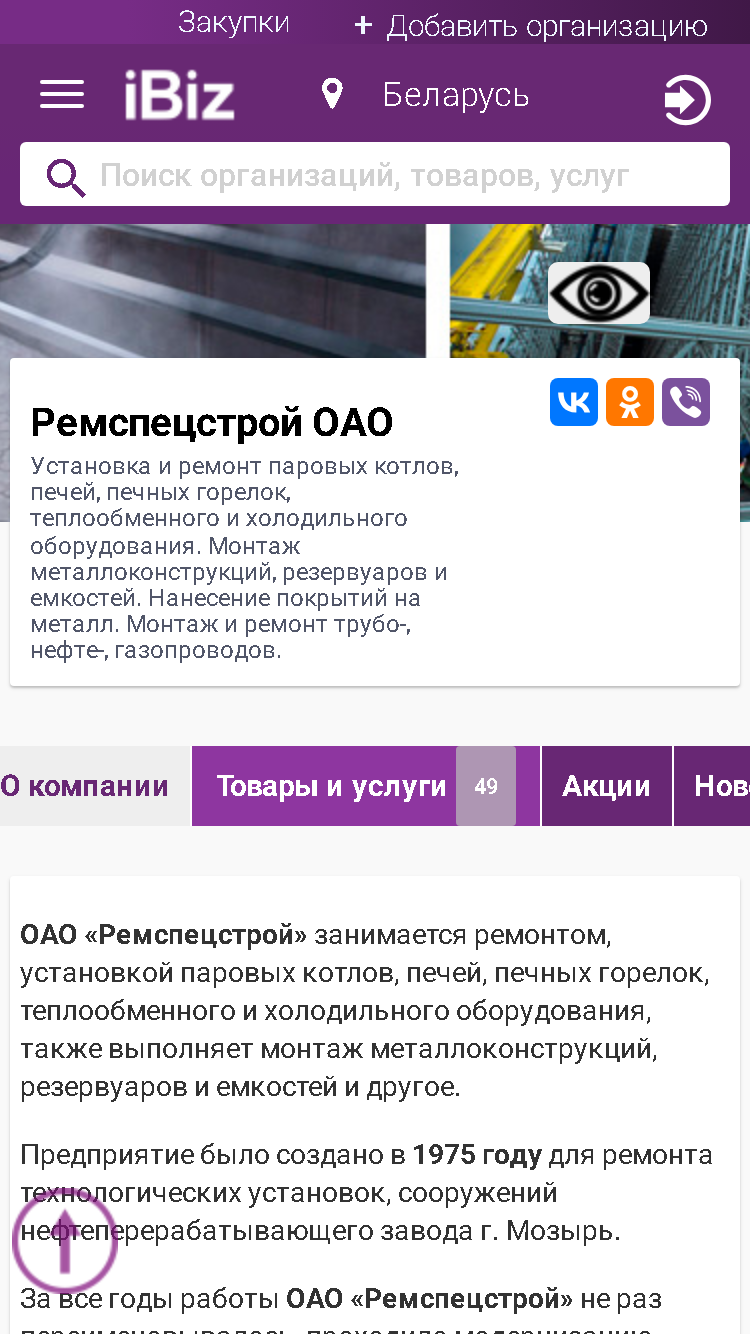
Task: Click the search magnifier icon
Action: (x=66, y=177)
